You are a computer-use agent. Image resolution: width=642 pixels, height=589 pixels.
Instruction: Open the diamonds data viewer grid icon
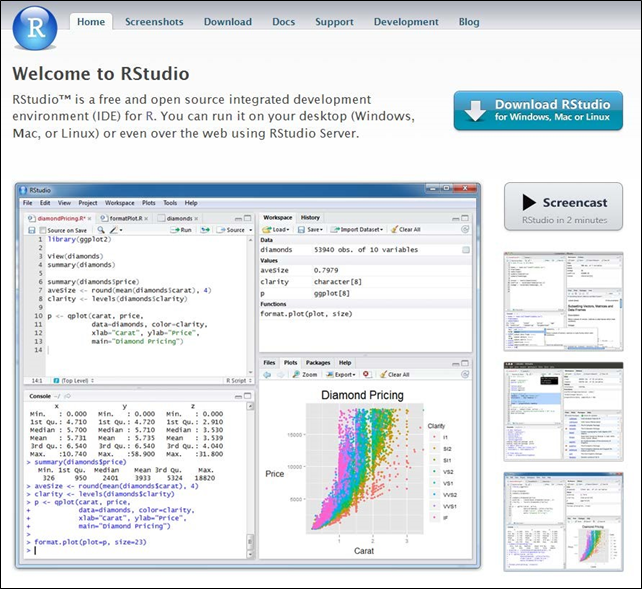[x=466, y=250]
